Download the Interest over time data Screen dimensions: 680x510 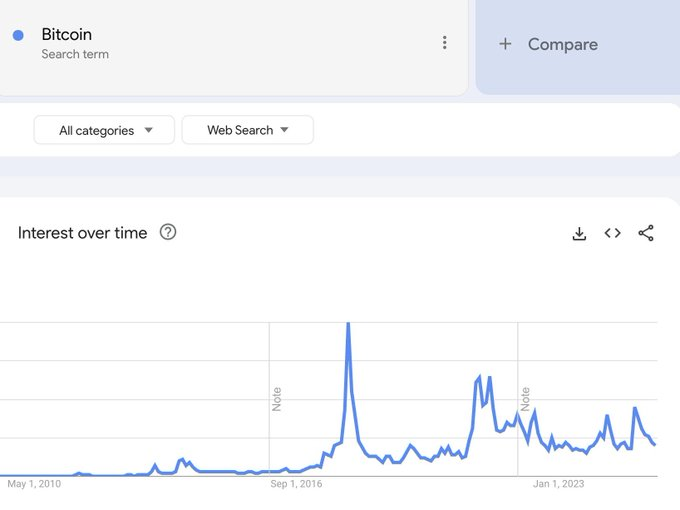click(579, 233)
